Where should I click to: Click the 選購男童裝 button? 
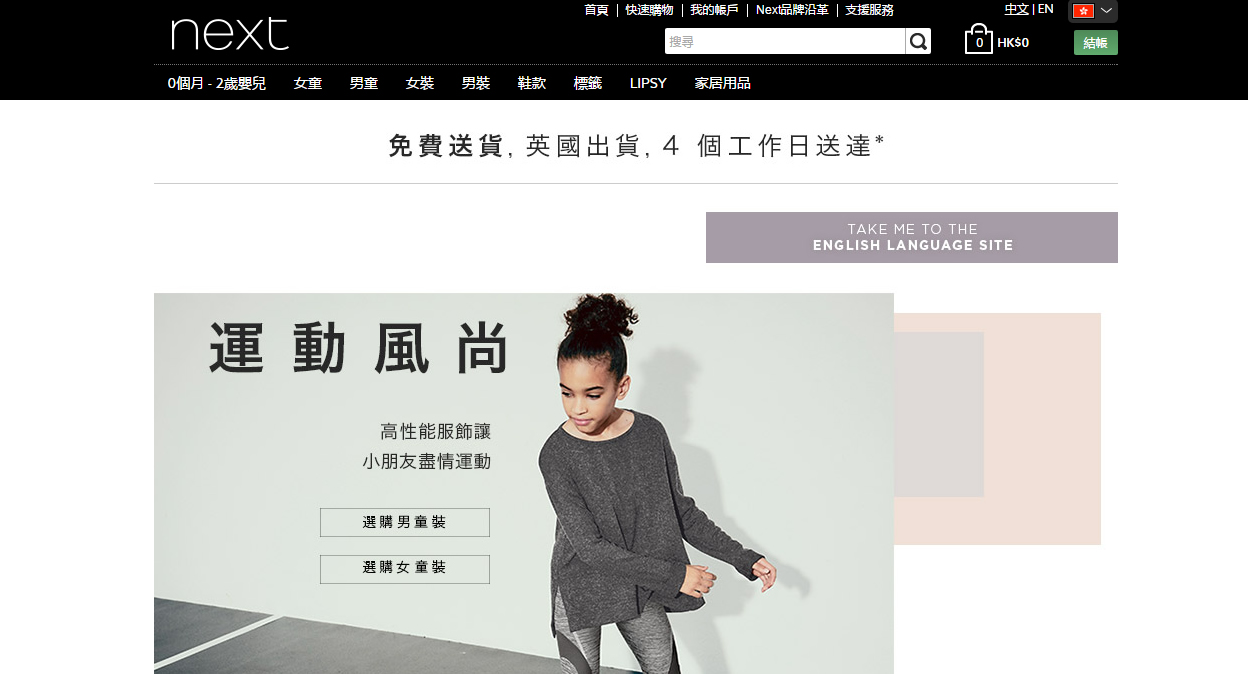click(x=405, y=523)
